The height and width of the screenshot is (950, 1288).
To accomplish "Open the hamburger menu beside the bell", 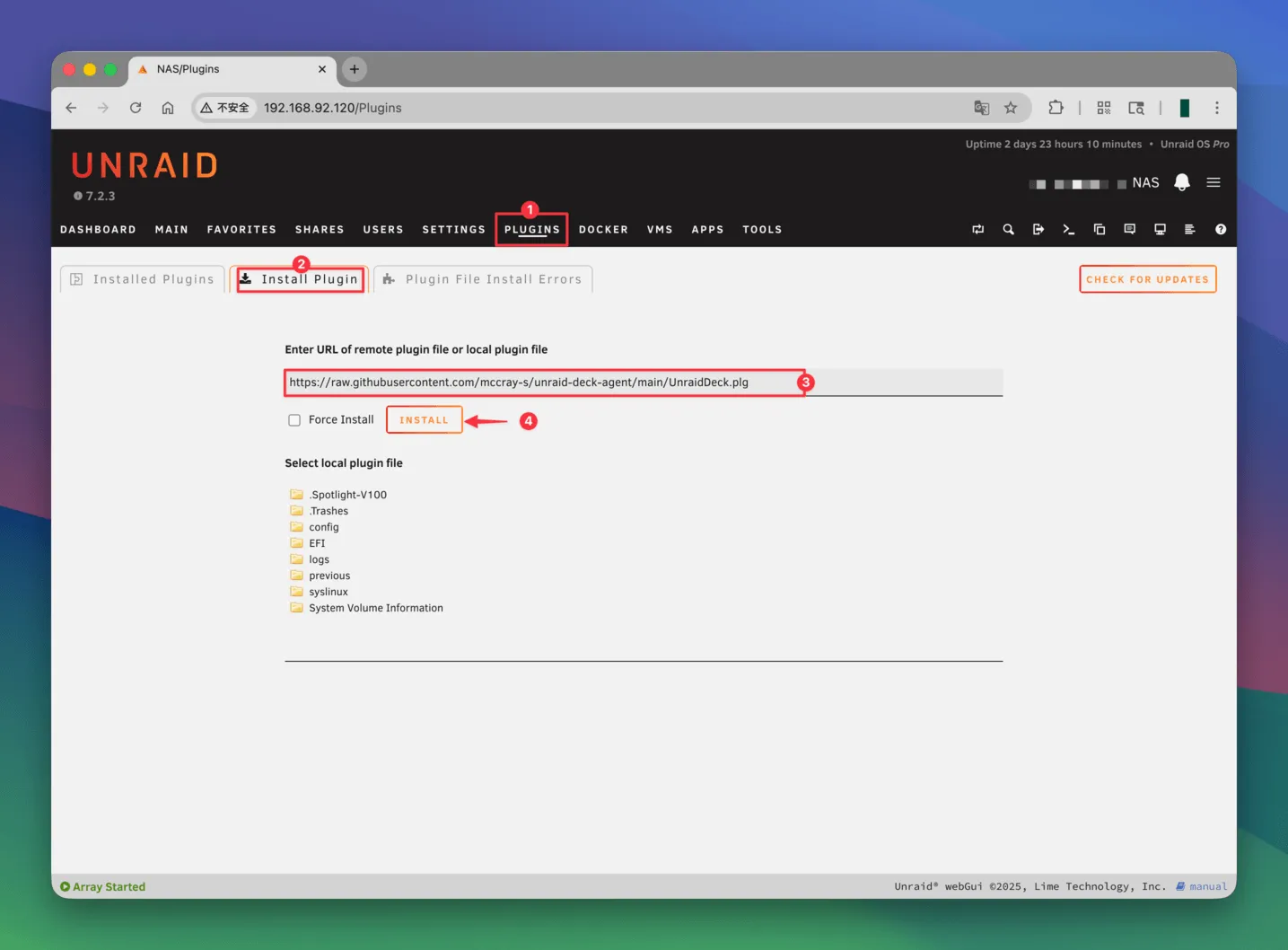I will (1214, 182).
